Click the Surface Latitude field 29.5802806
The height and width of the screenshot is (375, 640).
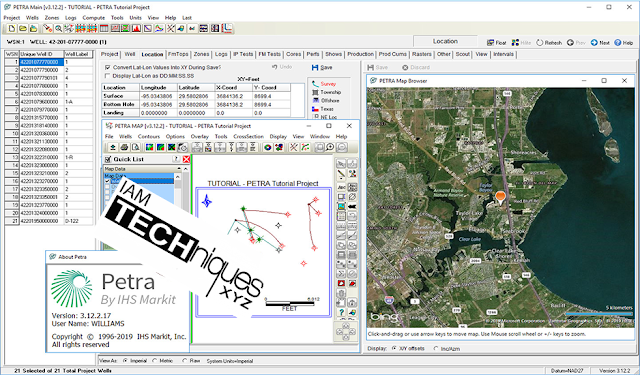pos(196,96)
